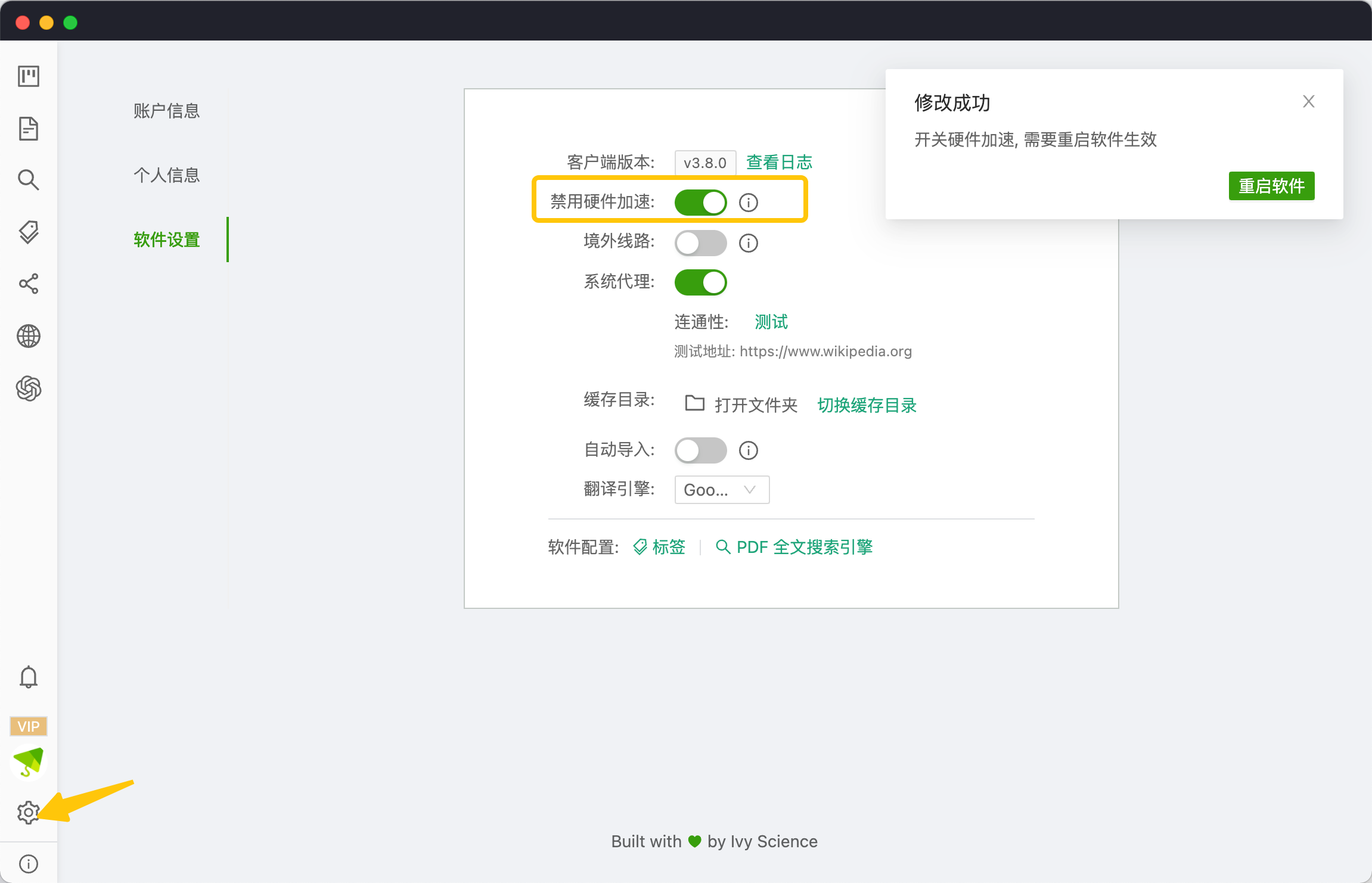Click the v3.8.0 version field
1372x883 pixels.
[705, 163]
